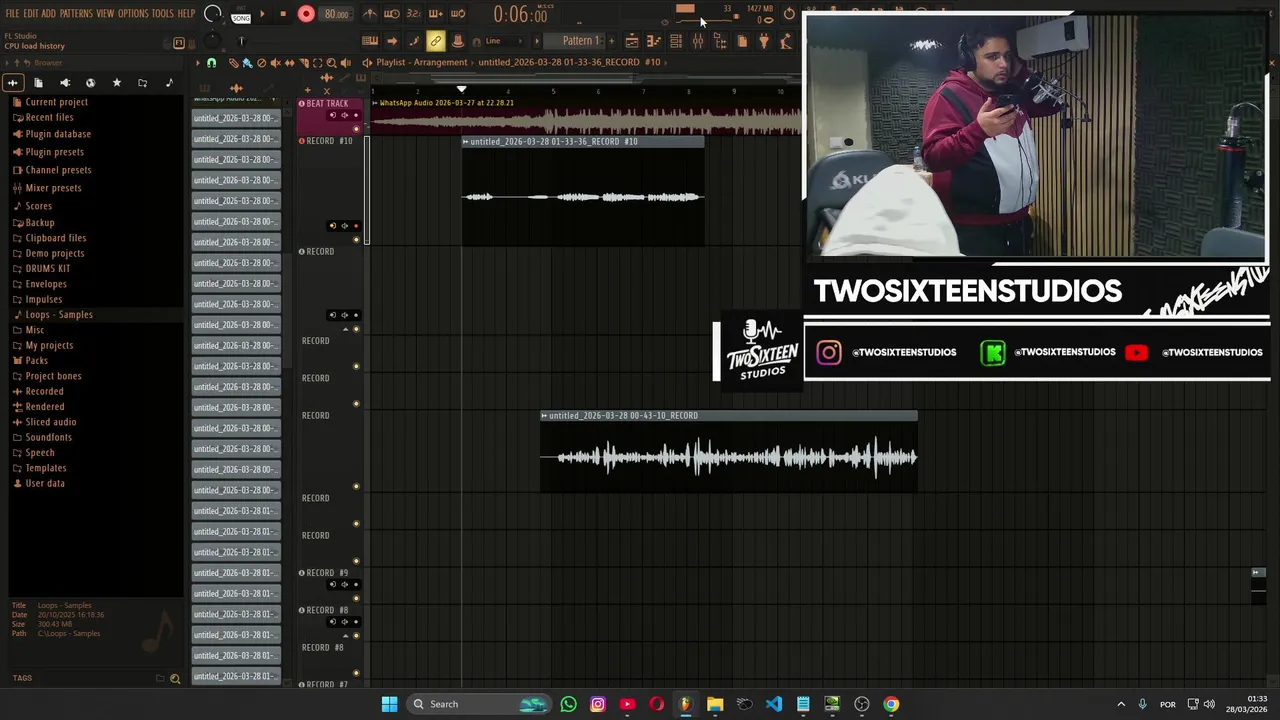The height and width of the screenshot is (720, 1280).
Task: Toggle loop recording icon
Action: click(458, 14)
